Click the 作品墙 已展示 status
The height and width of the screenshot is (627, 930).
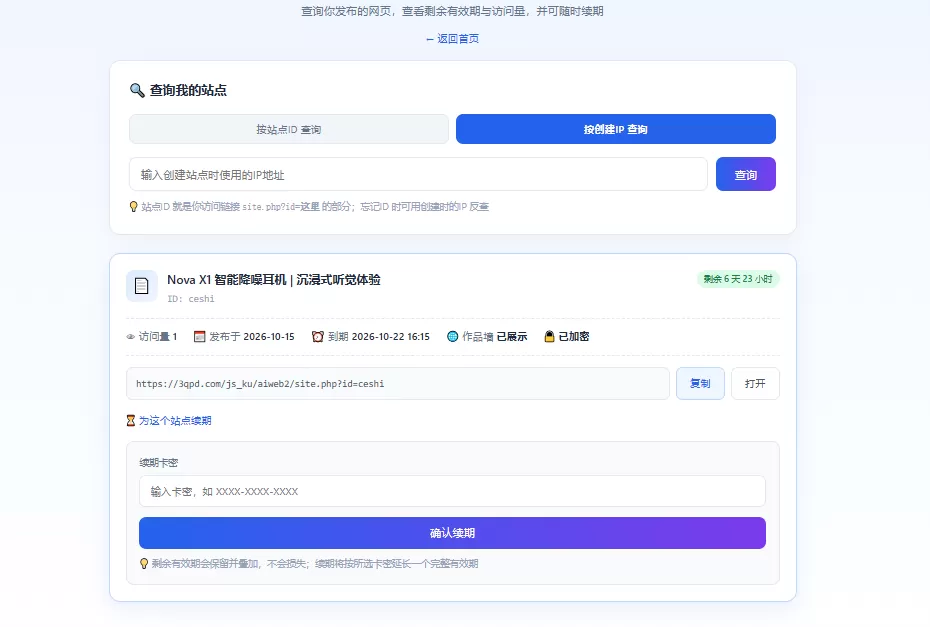487,337
